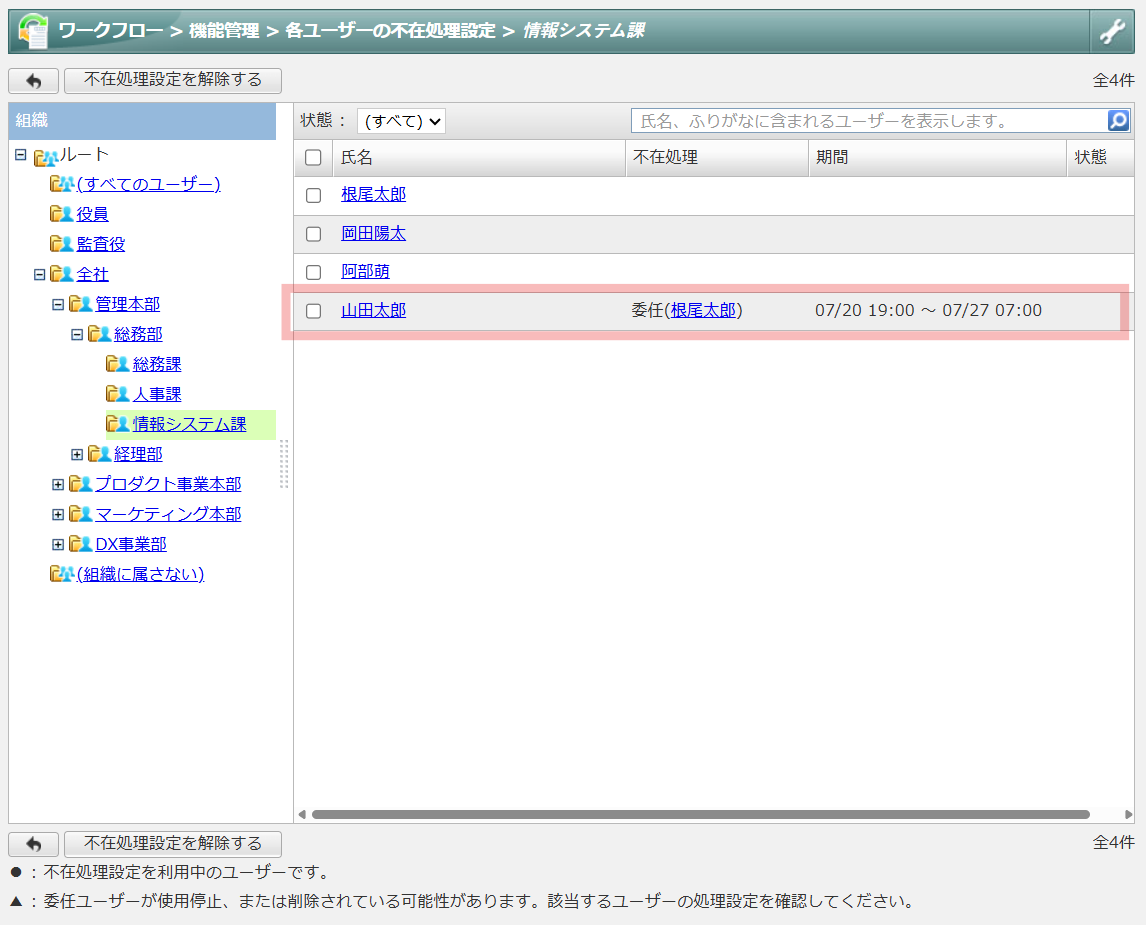
Task: Click the folder icon beside 総務課
Action: 118,364
